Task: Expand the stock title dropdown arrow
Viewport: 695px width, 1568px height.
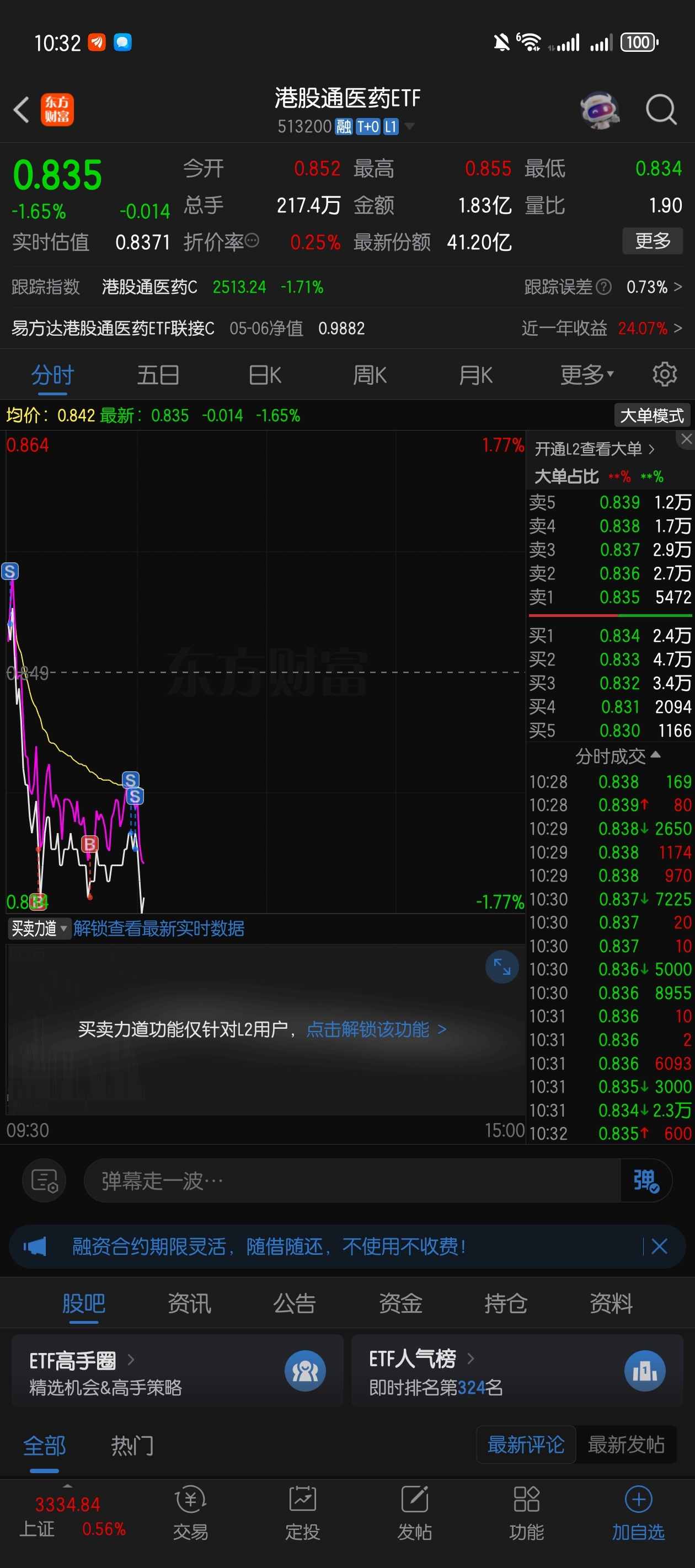Action: click(409, 127)
